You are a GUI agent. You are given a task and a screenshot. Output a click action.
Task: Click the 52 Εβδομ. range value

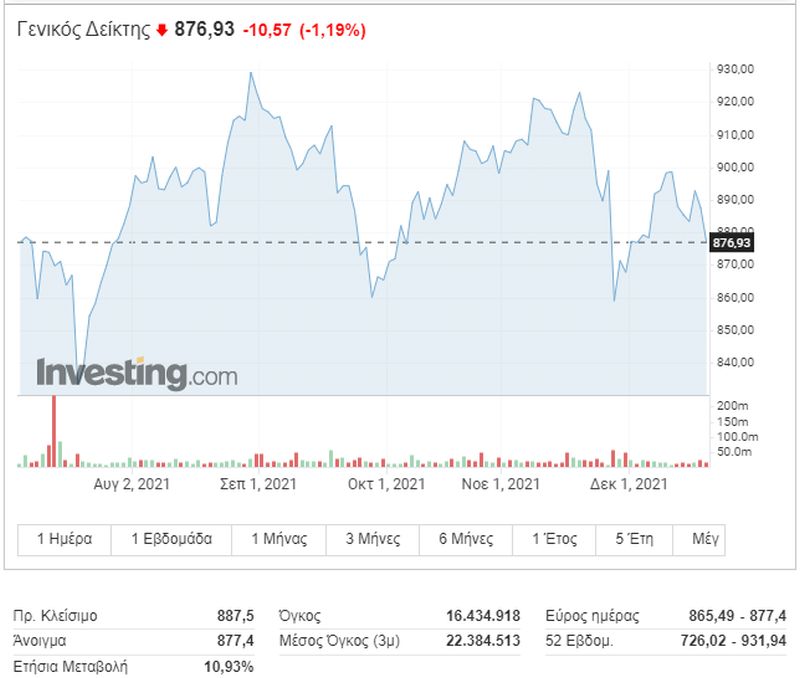tap(733, 641)
